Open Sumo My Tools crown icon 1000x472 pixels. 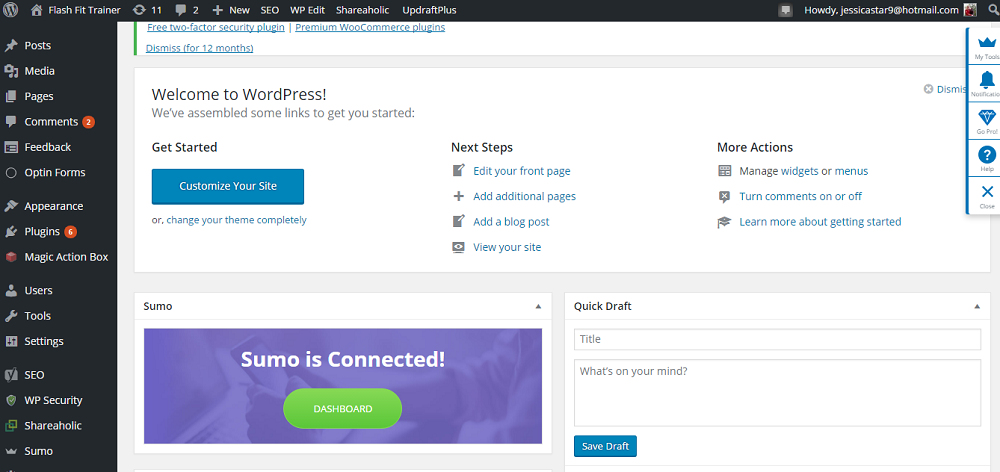coord(986,46)
